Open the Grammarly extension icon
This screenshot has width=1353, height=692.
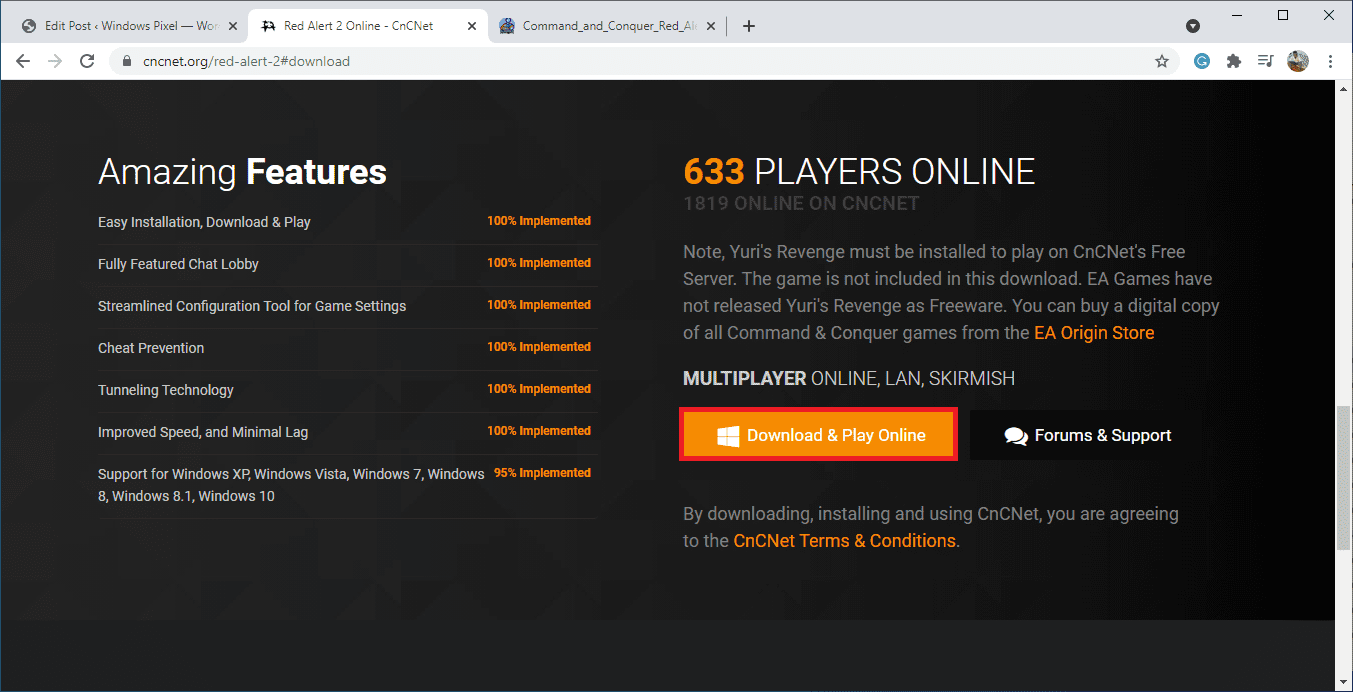pos(1203,61)
